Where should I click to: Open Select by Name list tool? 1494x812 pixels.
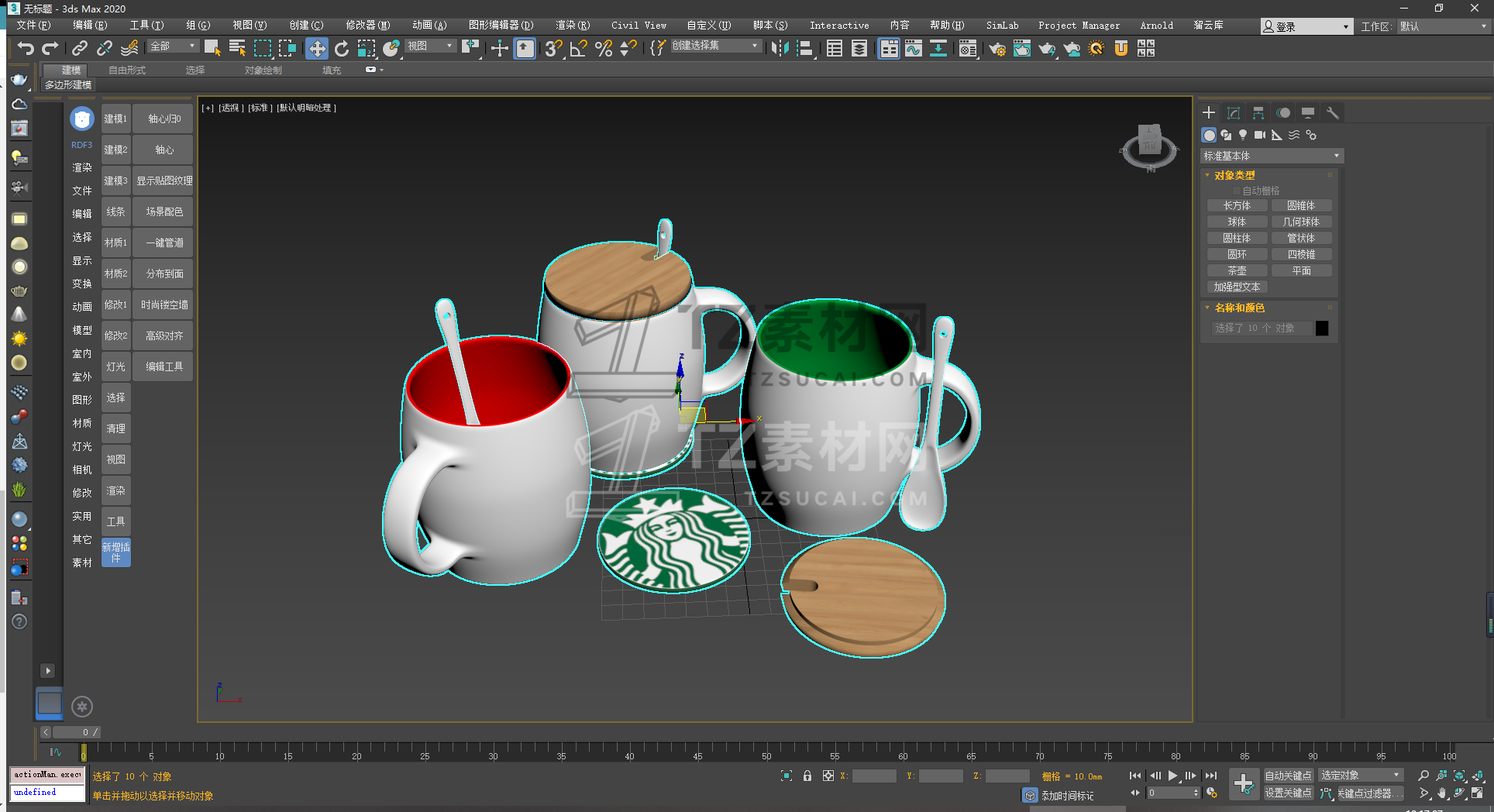click(237, 48)
